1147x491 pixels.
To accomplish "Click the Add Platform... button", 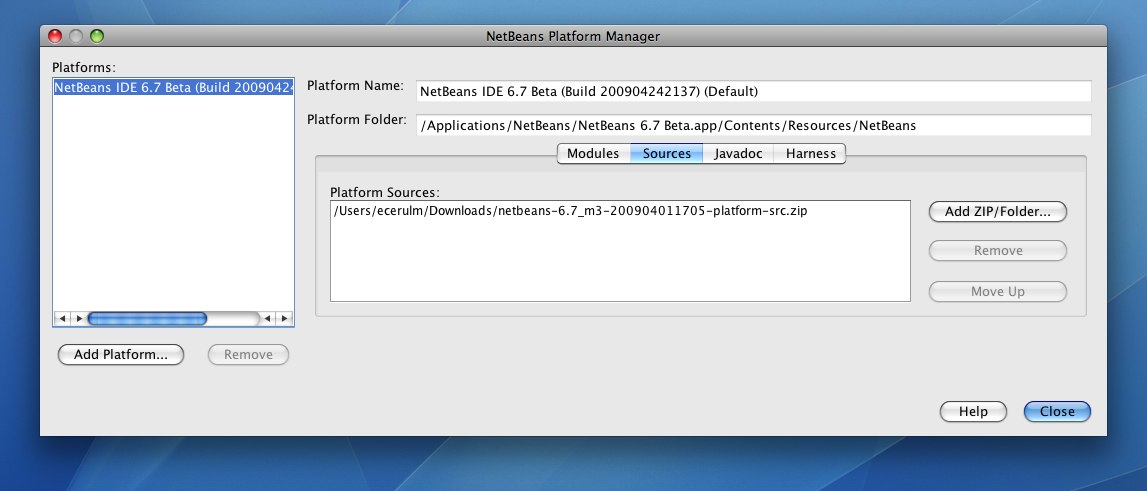I will [x=121, y=355].
